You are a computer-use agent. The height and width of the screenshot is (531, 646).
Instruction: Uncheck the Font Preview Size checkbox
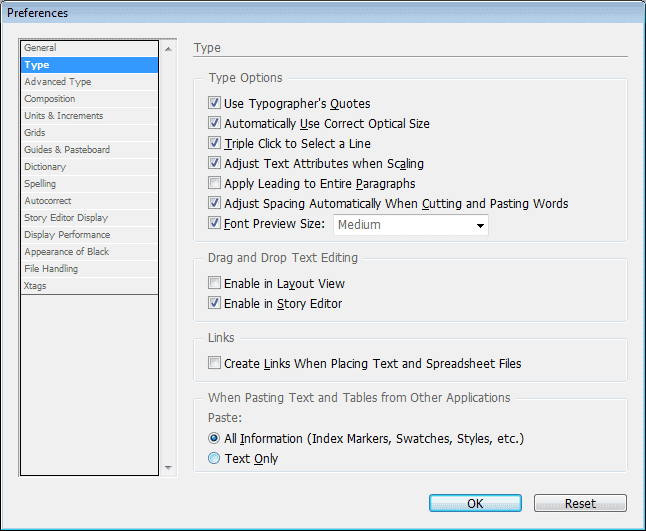[x=214, y=223]
